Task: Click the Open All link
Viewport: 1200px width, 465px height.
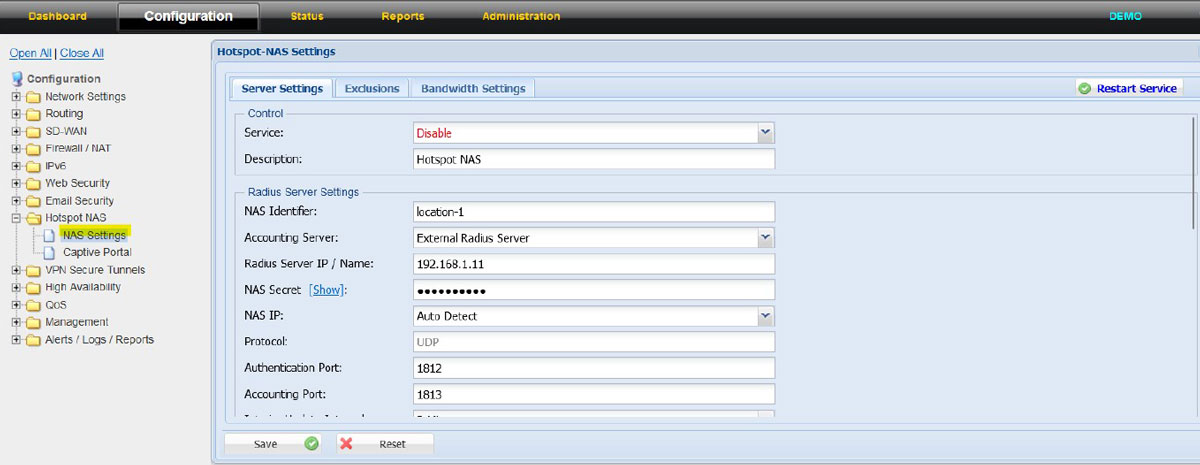Action: click(30, 53)
